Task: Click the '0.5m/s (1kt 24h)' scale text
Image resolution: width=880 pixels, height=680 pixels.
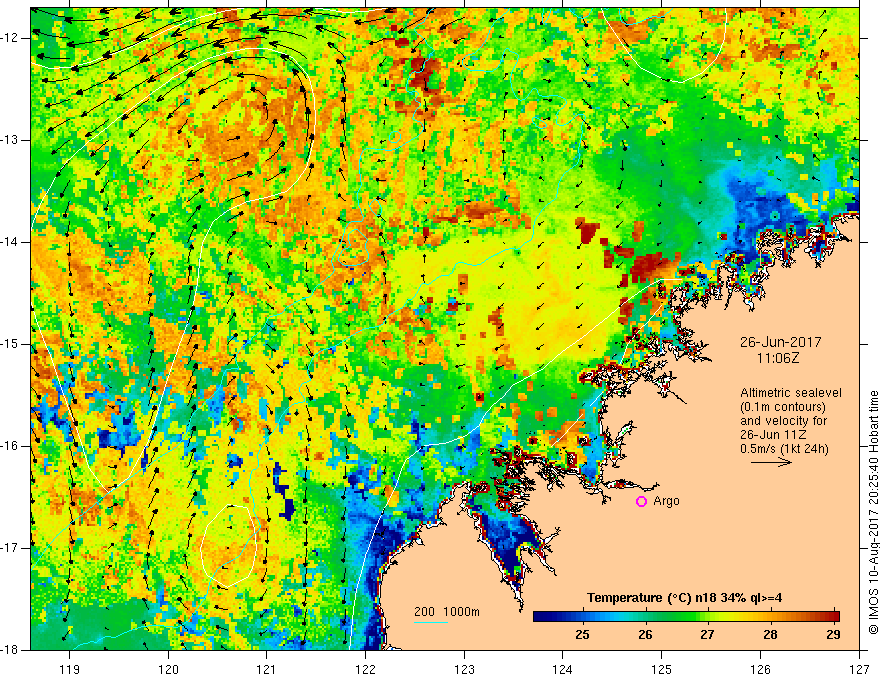Action: [784, 449]
